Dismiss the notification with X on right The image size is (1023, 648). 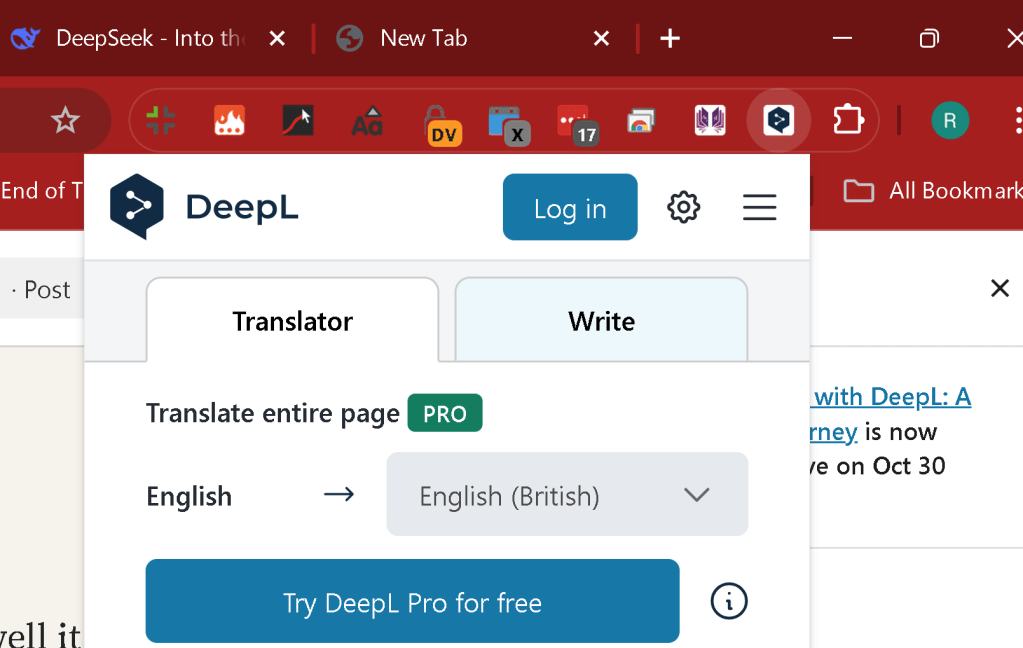(1000, 288)
